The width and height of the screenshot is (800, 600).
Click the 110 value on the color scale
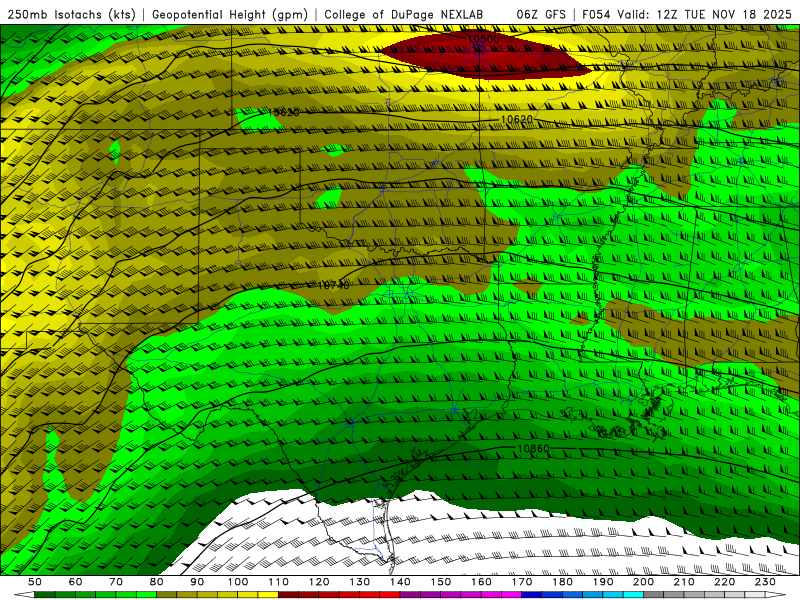pos(279,582)
